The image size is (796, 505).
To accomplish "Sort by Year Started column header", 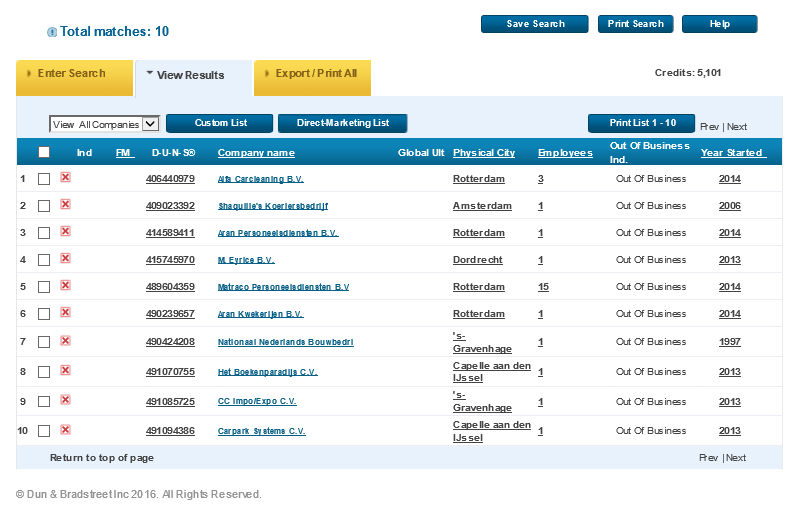I will [x=732, y=153].
